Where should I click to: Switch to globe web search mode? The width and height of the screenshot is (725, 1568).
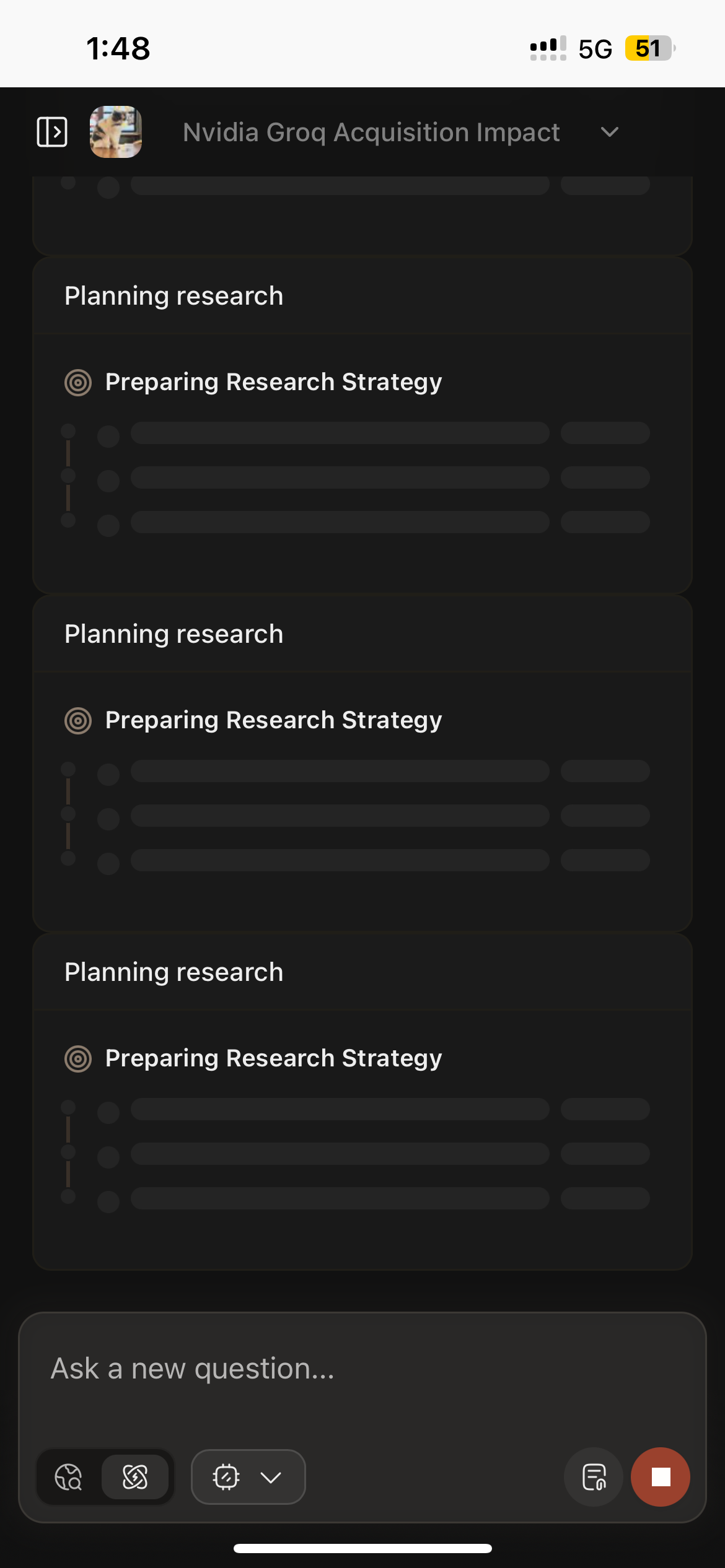(69, 1477)
